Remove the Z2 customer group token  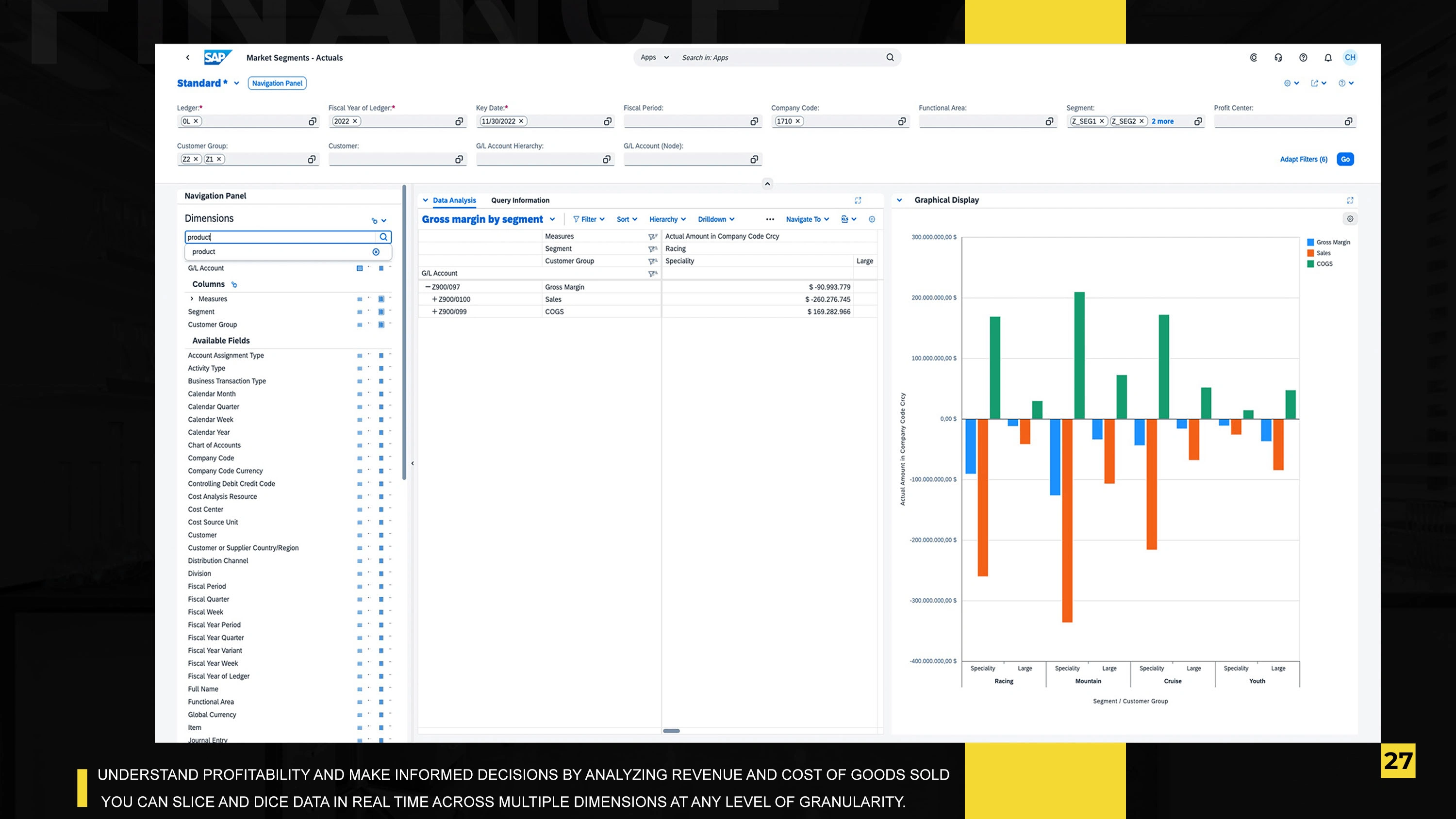[x=196, y=160]
